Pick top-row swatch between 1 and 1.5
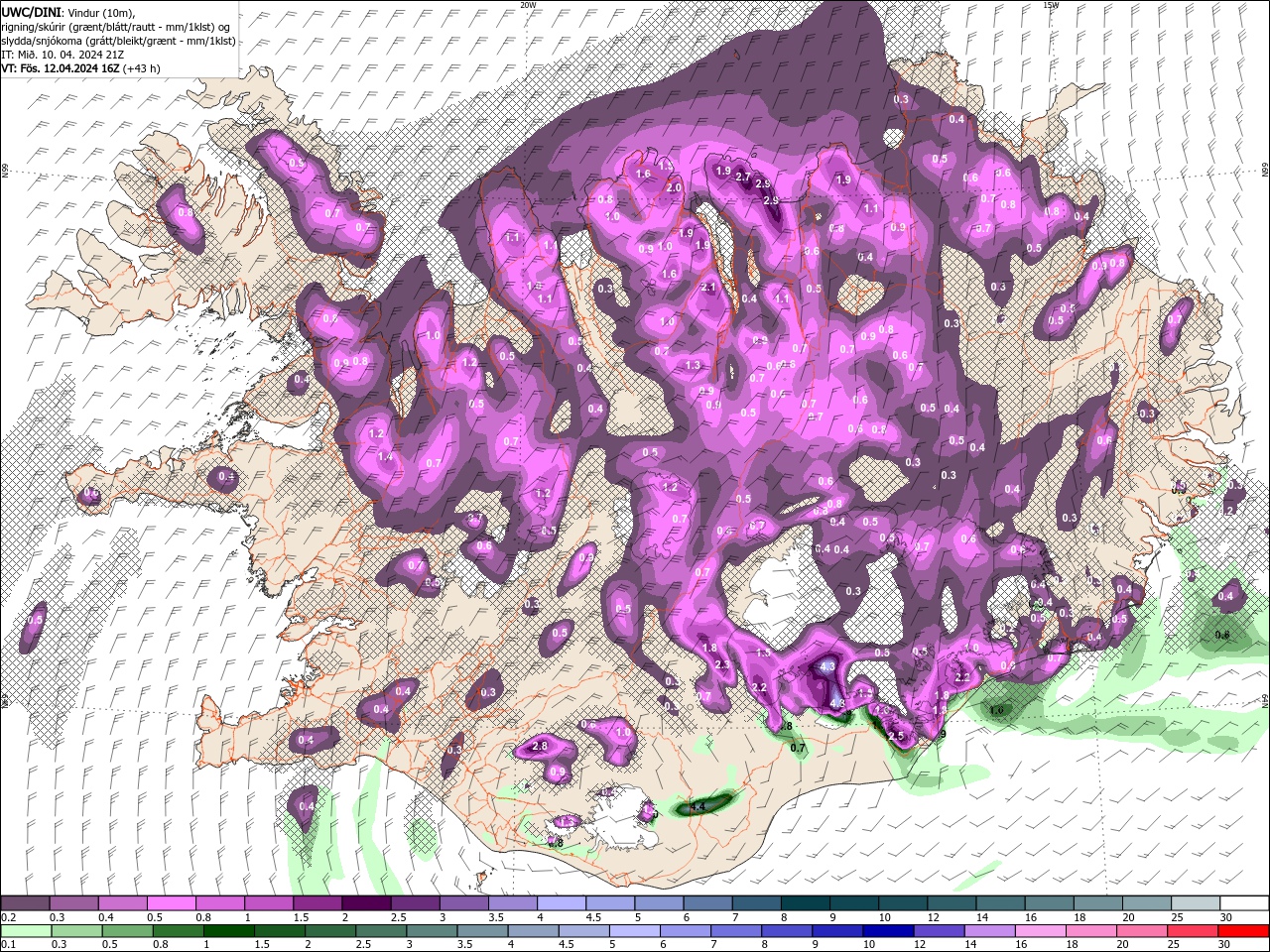The width and height of the screenshot is (1270, 952). [268, 903]
